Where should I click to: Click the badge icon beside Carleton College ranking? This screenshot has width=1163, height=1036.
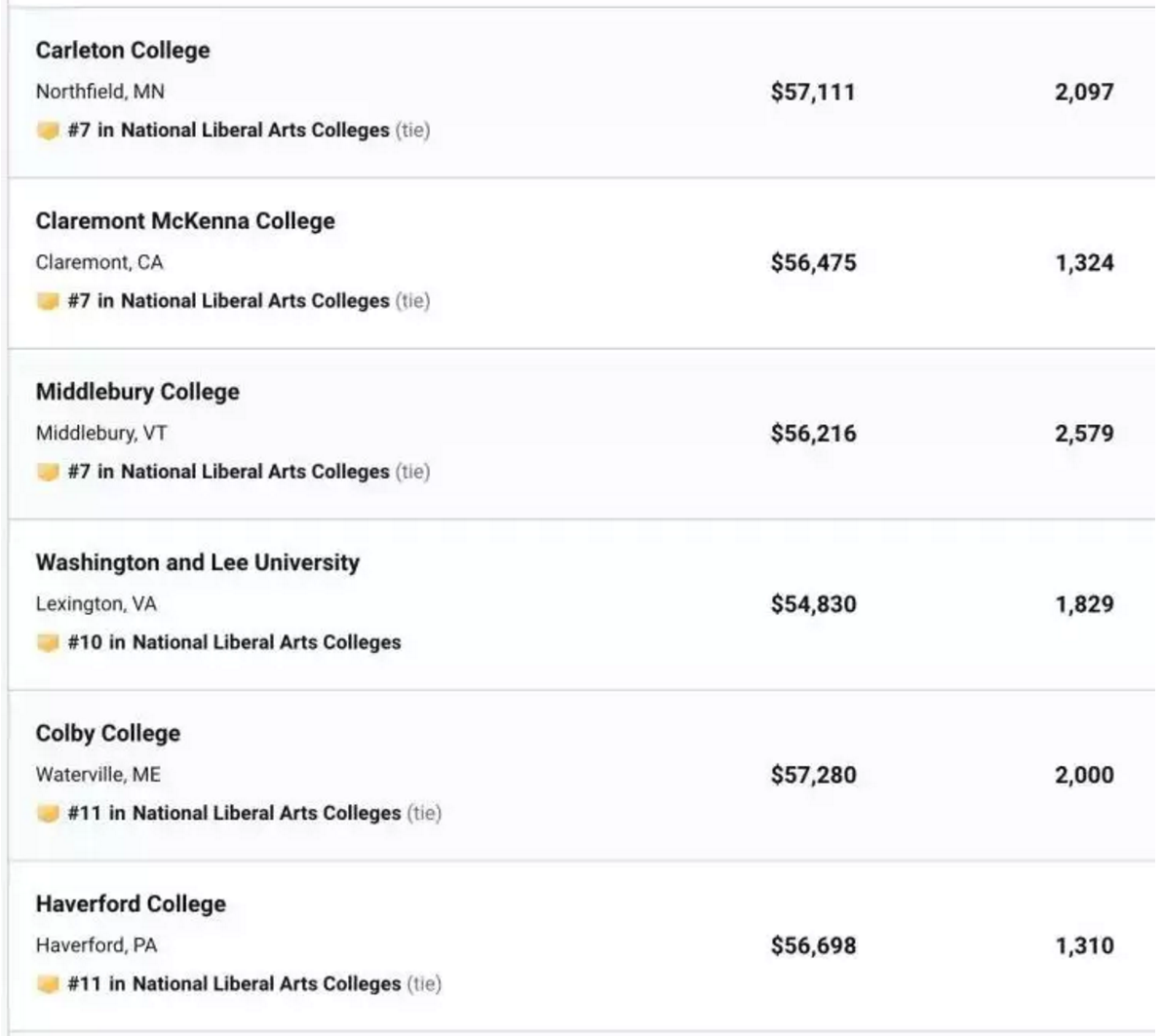(x=48, y=131)
